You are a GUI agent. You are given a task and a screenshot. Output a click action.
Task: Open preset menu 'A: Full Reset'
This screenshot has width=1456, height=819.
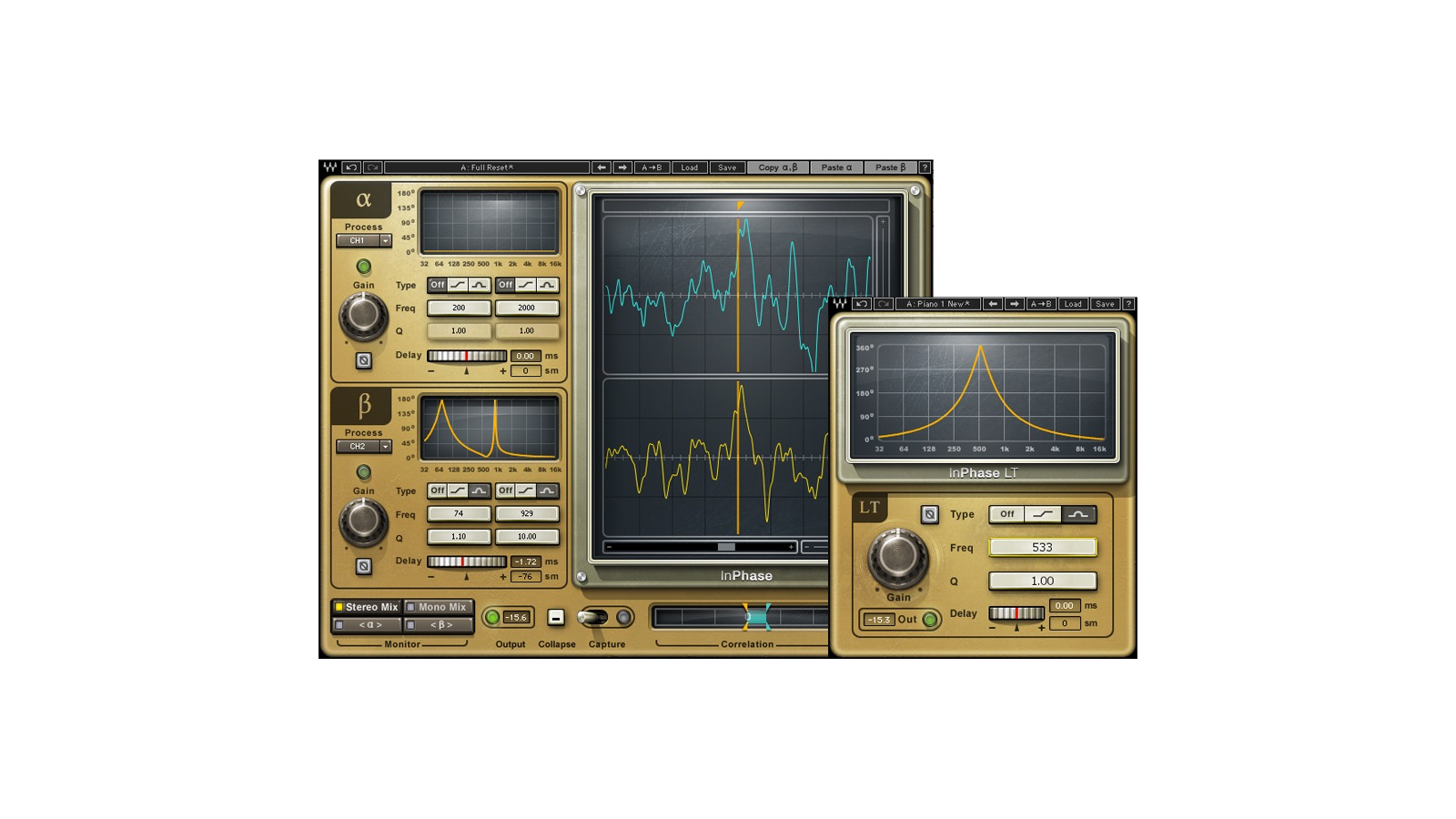point(487,167)
